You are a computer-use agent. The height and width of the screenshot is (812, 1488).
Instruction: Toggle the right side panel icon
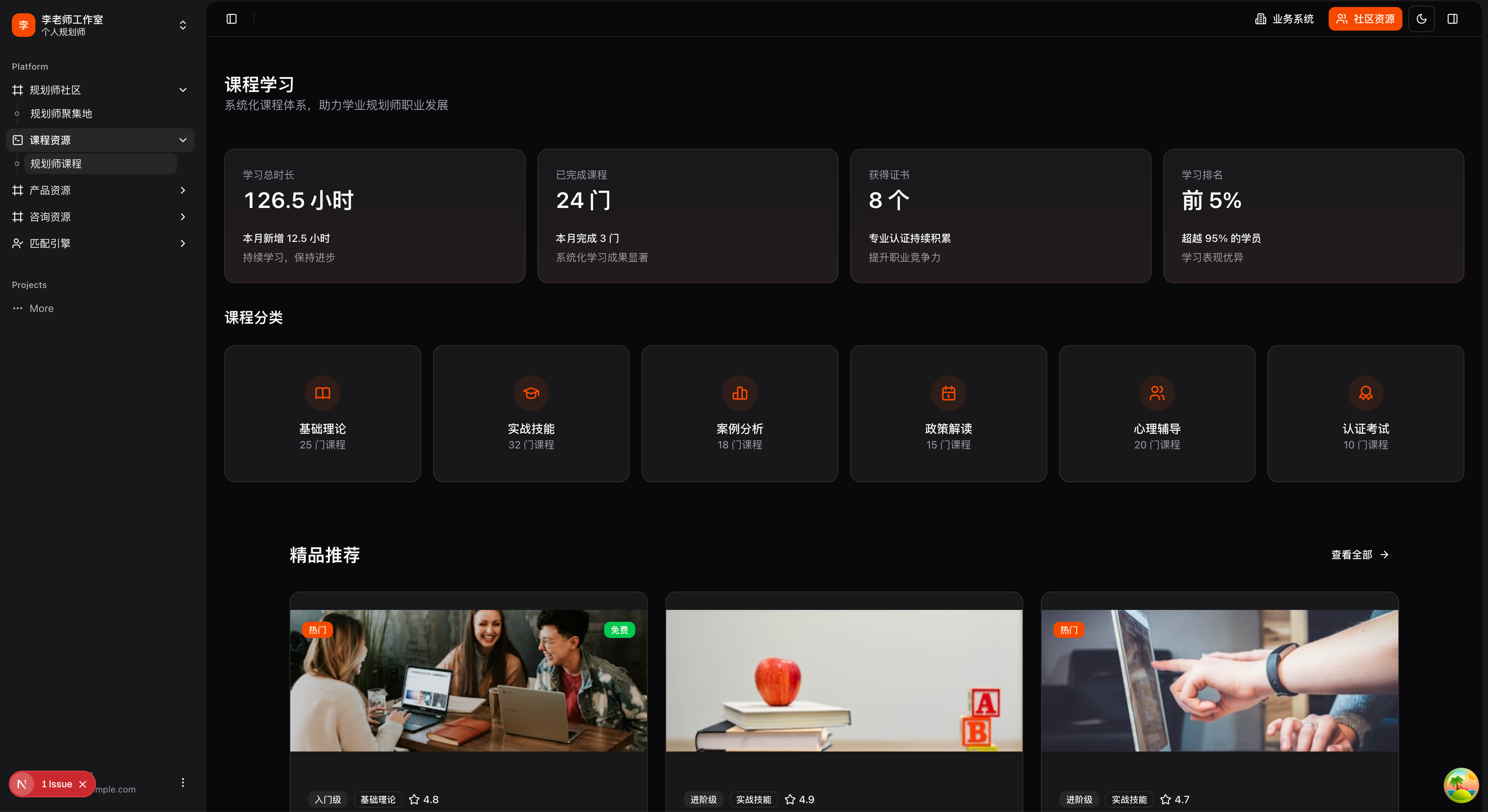tap(1452, 19)
